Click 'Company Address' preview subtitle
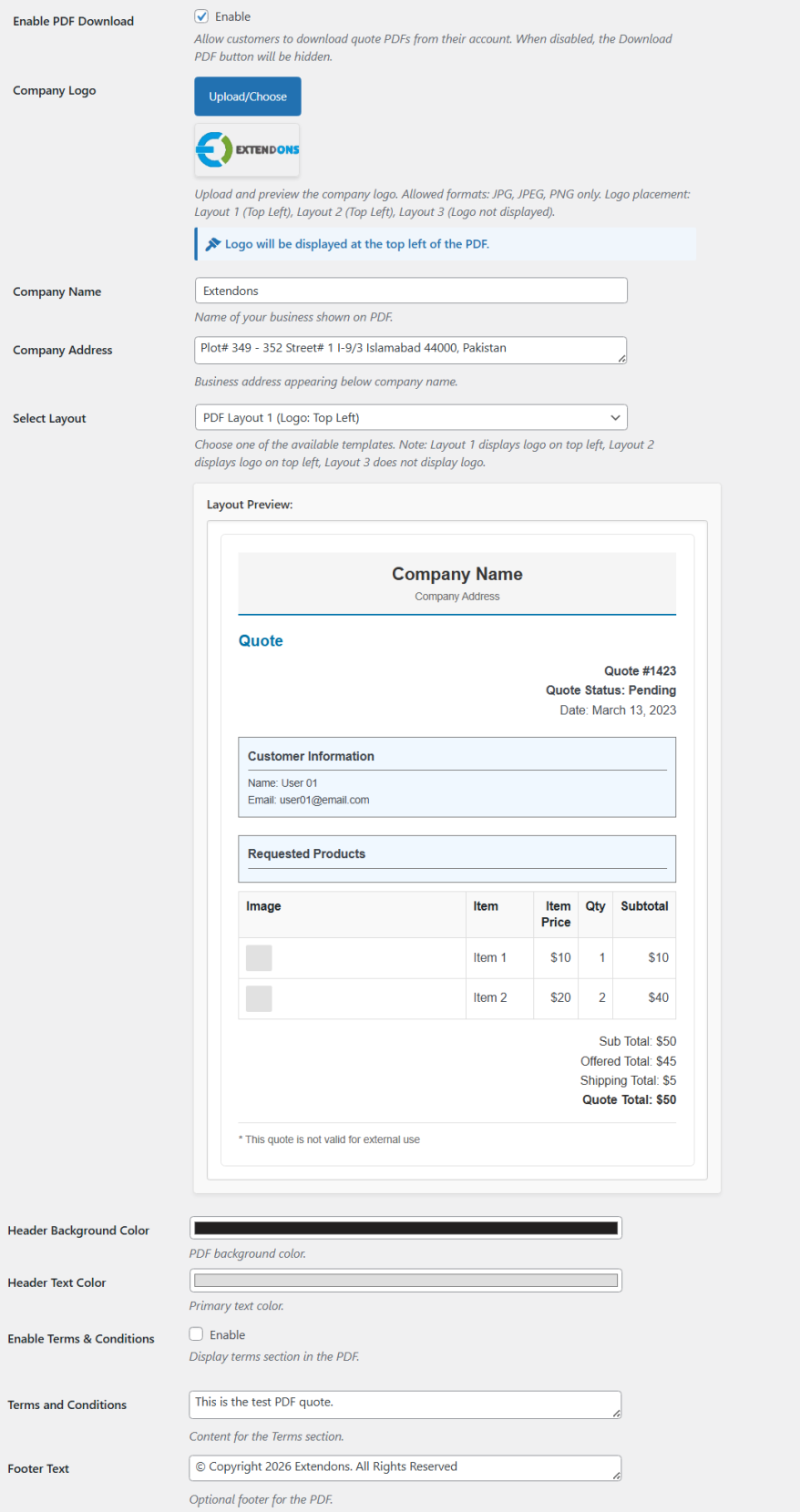 tap(457, 597)
